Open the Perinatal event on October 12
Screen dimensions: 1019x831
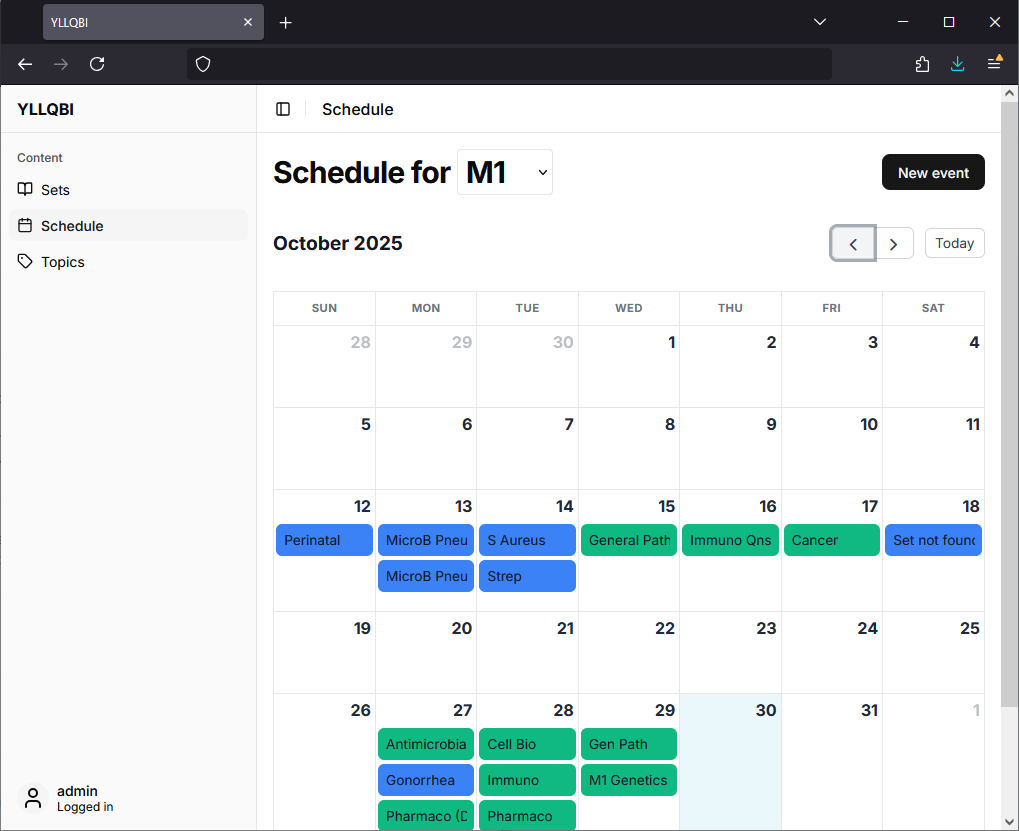[x=323, y=540]
